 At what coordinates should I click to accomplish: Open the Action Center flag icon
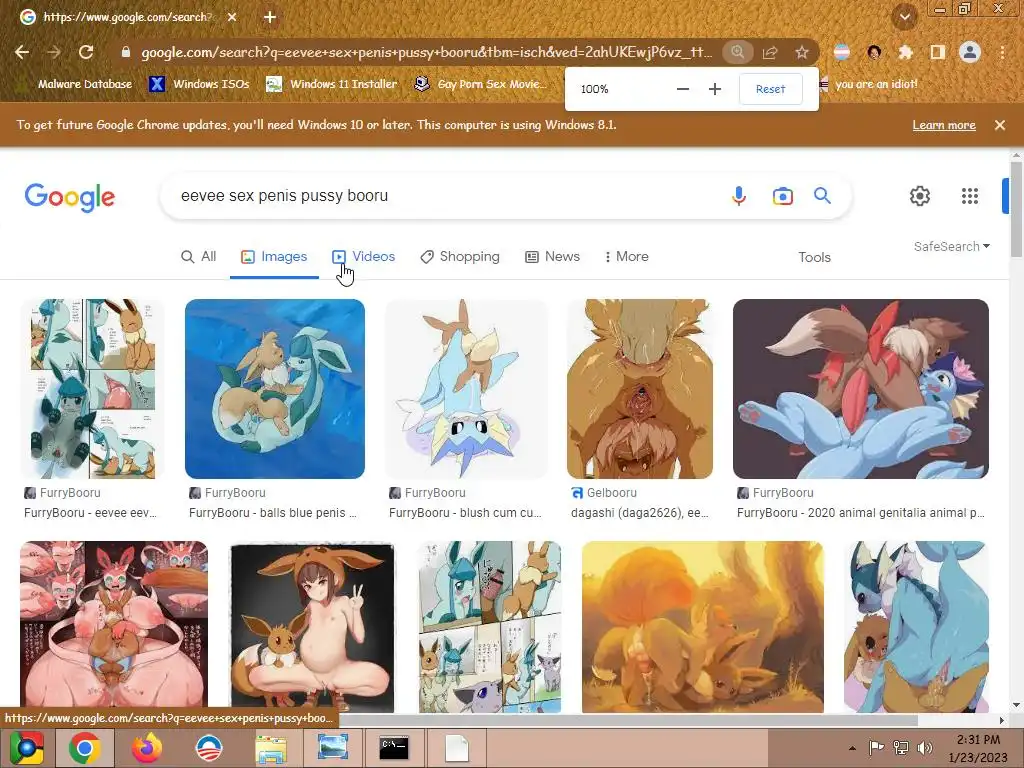point(876,748)
